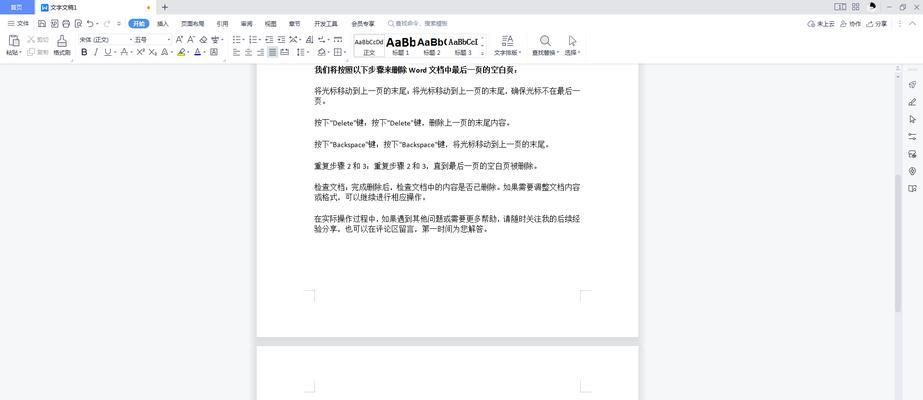Decrease font size with the A- icon
Viewport: 923px width, 400px height.
tap(191, 39)
